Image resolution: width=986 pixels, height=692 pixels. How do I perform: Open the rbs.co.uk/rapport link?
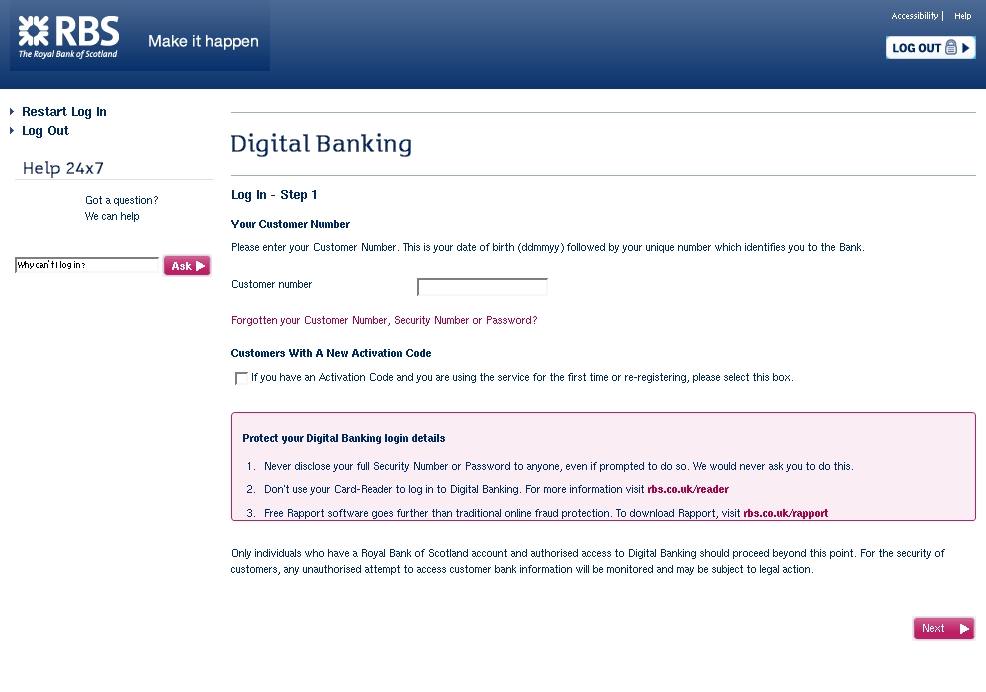pyautogui.click(x=785, y=513)
